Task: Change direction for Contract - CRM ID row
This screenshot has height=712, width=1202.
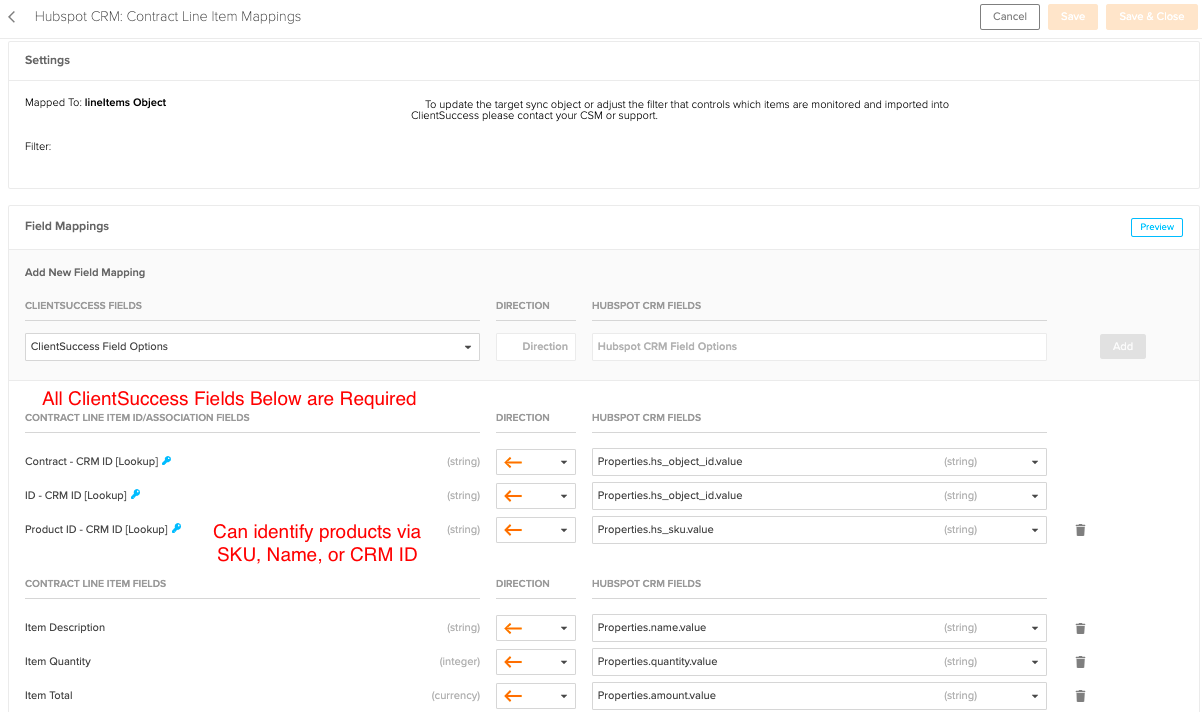Action: point(536,462)
